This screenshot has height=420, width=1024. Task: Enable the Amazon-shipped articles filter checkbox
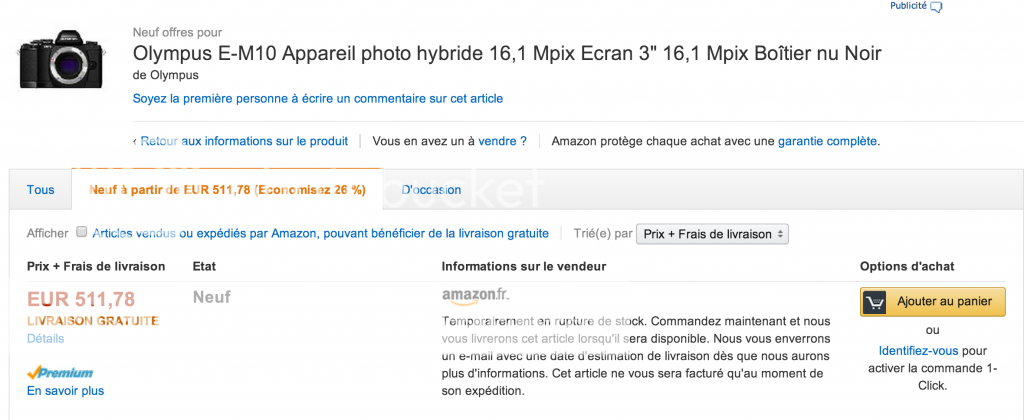82,233
